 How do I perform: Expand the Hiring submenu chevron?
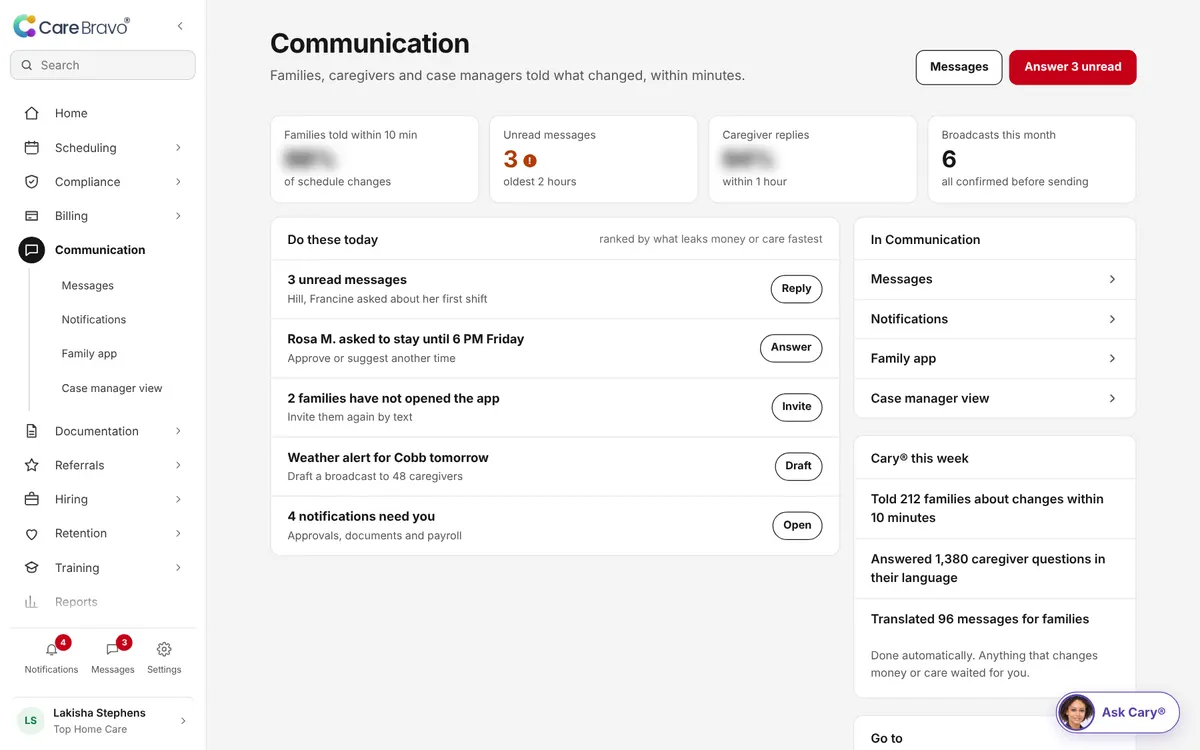click(178, 499)
